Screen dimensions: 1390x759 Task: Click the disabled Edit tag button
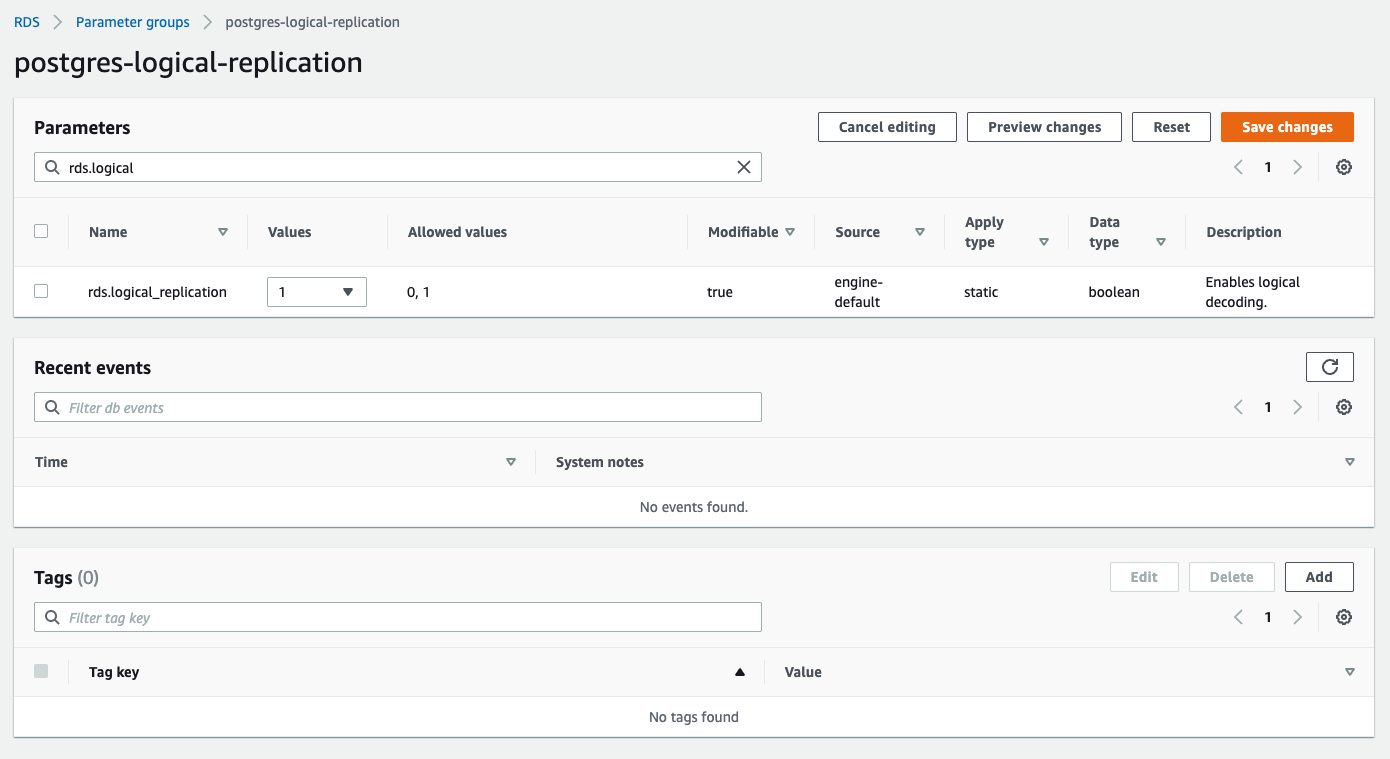1144,577
